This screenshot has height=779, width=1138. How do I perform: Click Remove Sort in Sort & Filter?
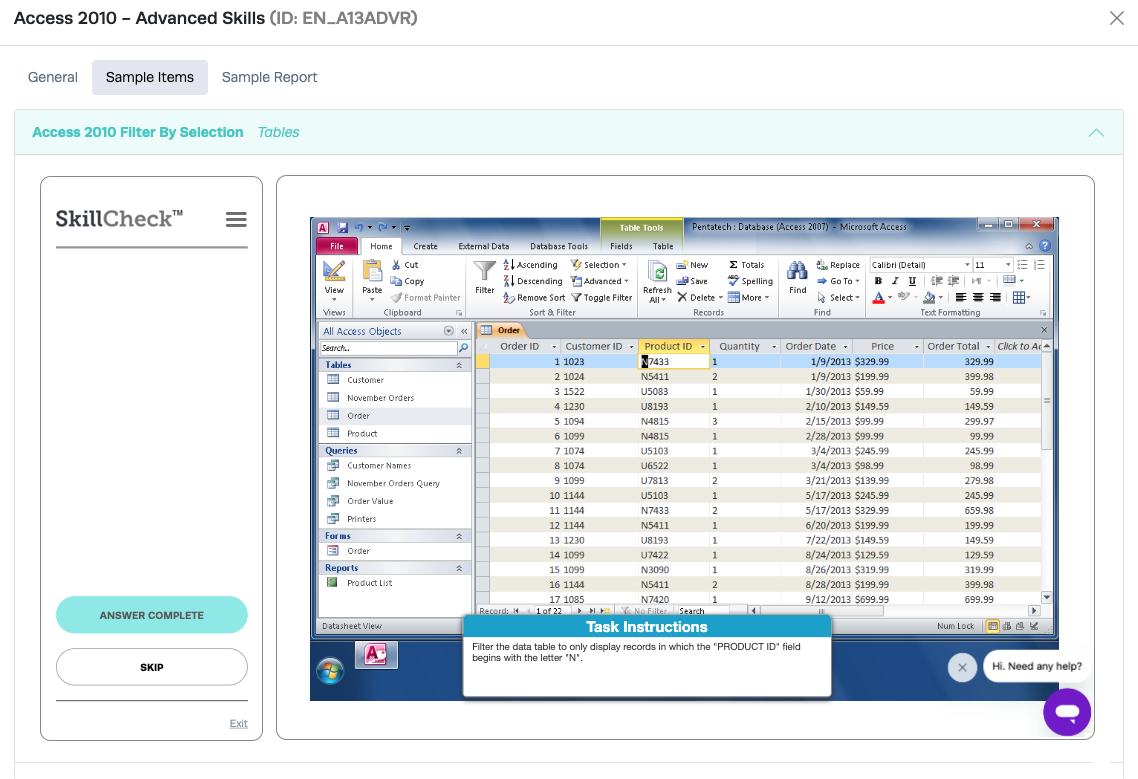(x=534, y=298)
